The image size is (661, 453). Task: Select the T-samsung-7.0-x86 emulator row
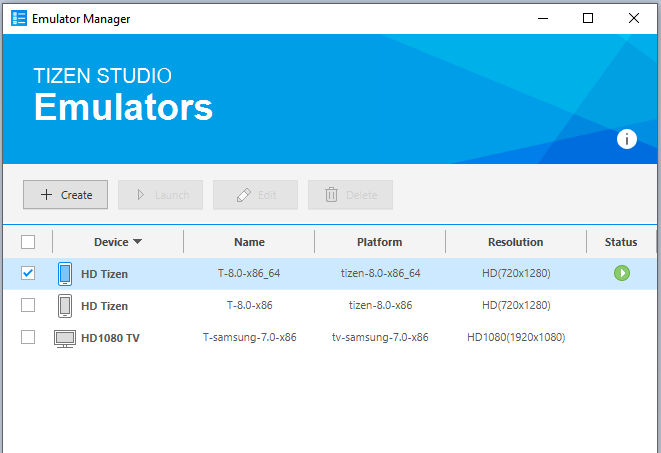249,338
